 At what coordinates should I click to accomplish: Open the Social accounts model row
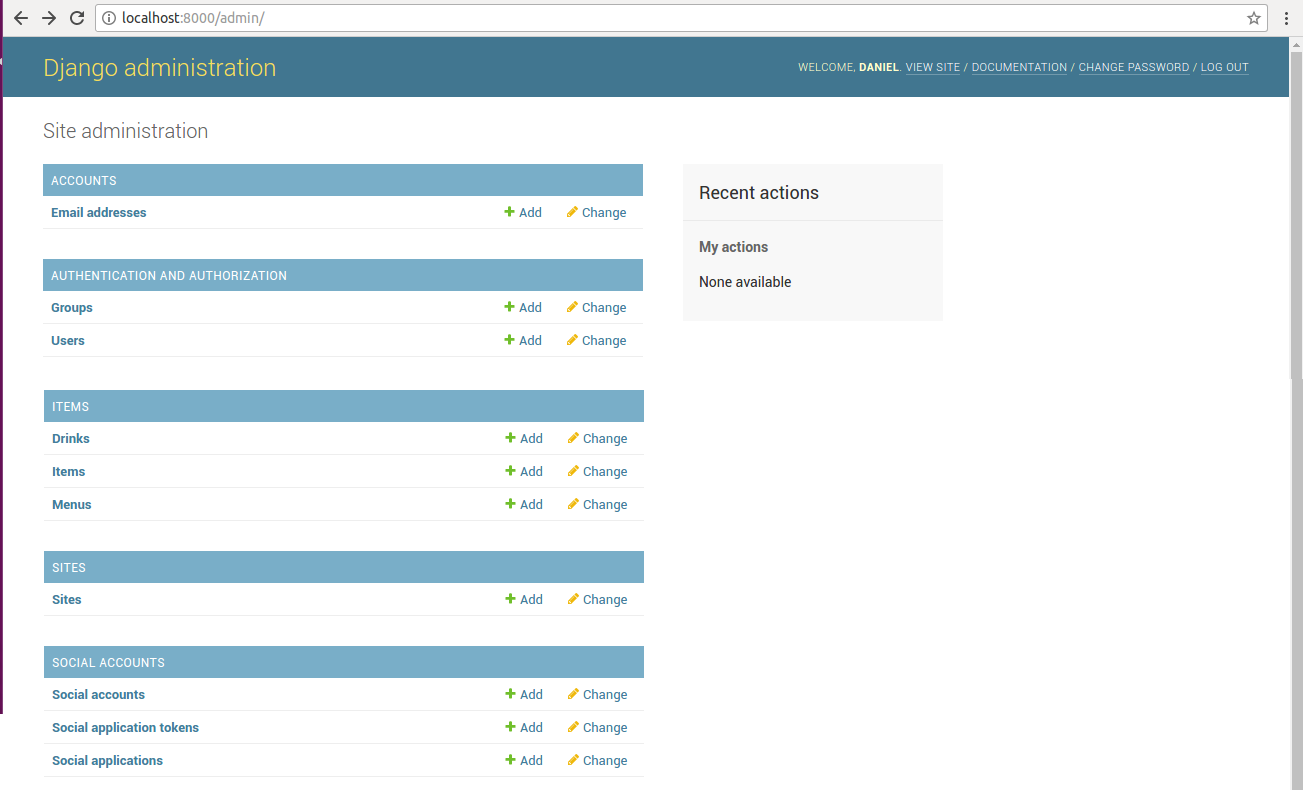click(98, 694)
